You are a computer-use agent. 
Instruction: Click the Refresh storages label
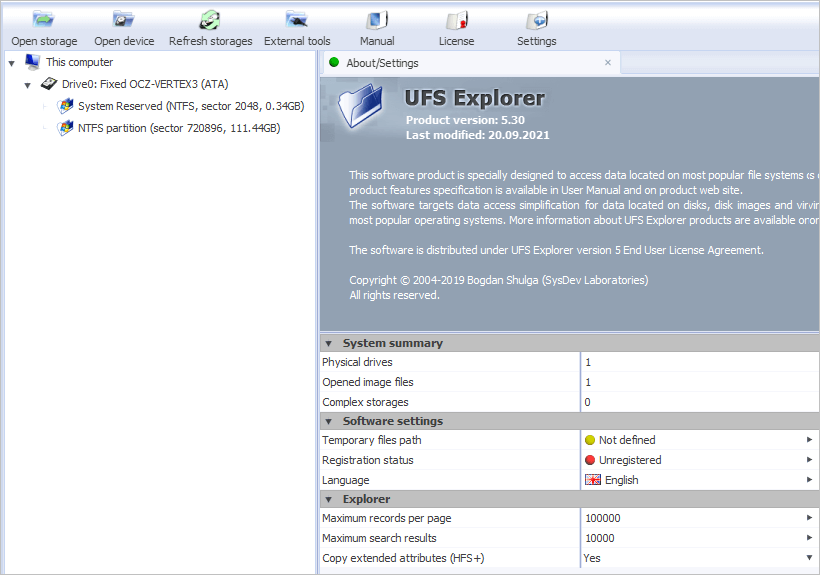210,41
